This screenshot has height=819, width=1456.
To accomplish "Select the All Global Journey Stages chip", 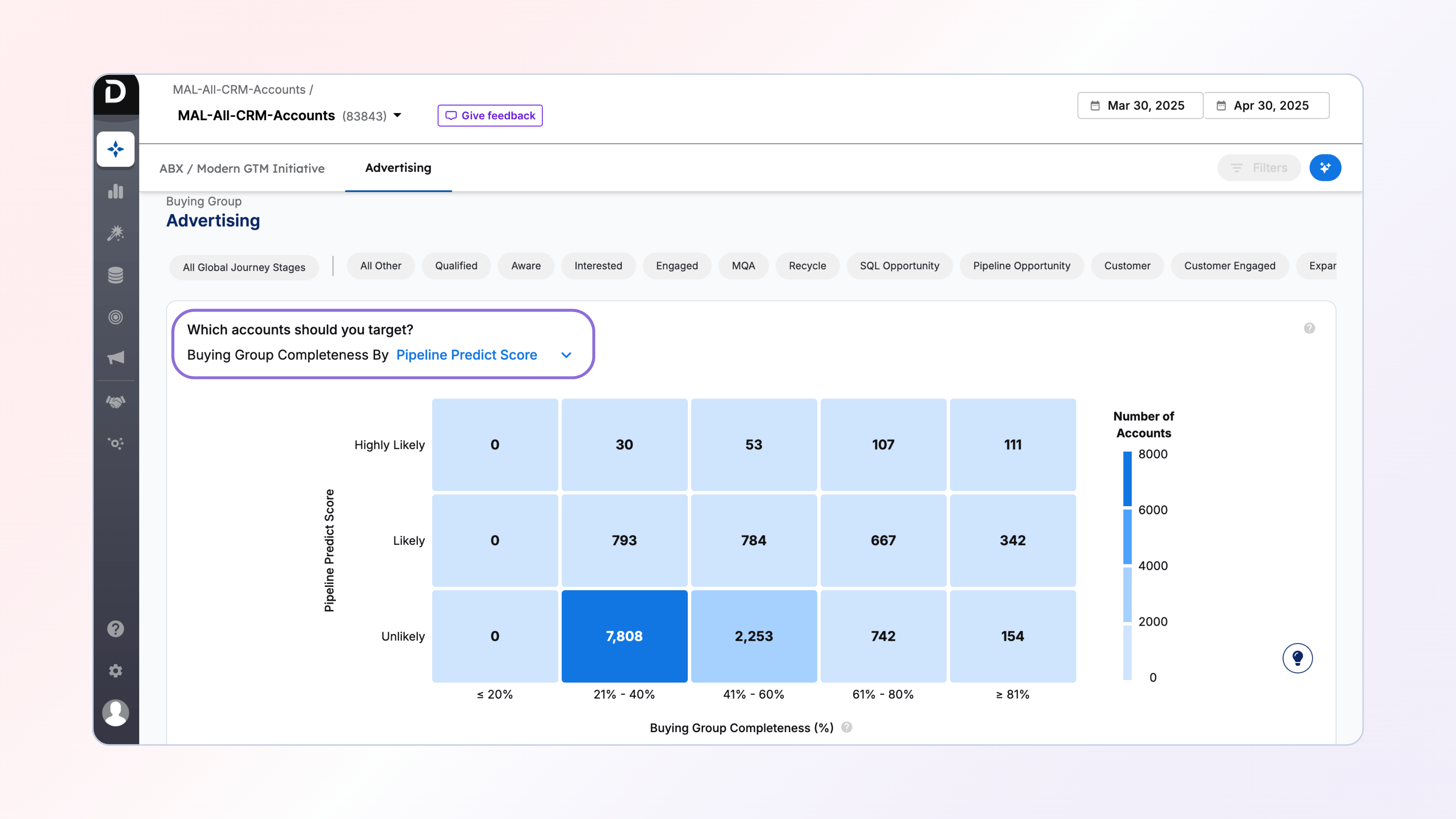I will 243,267.
